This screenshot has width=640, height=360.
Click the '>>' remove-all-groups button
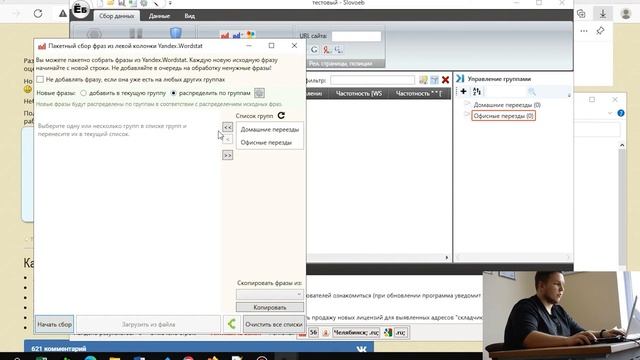(227, 155)
